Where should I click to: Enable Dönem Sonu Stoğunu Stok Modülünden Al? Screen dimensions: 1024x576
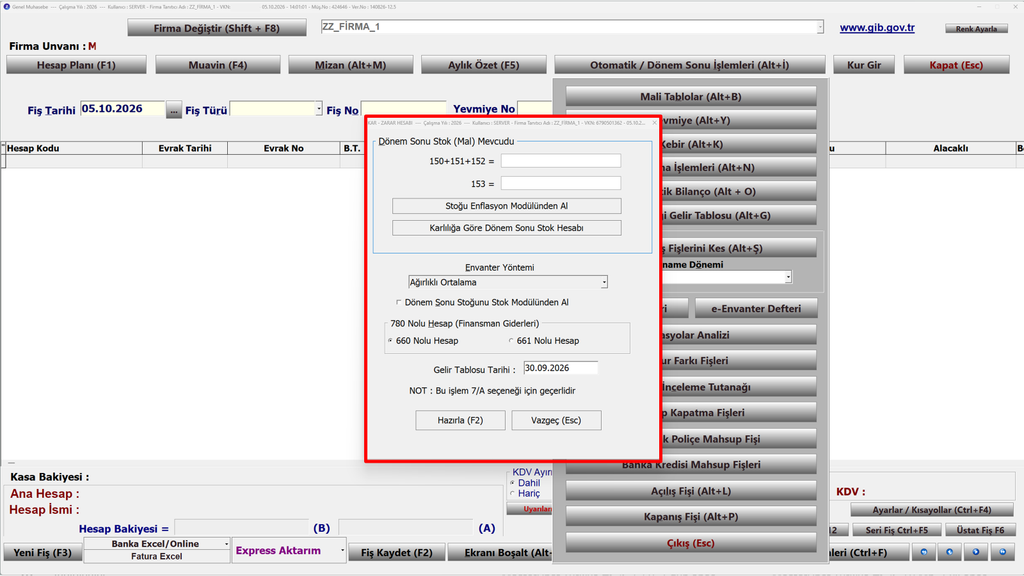[x=398, y=302]
